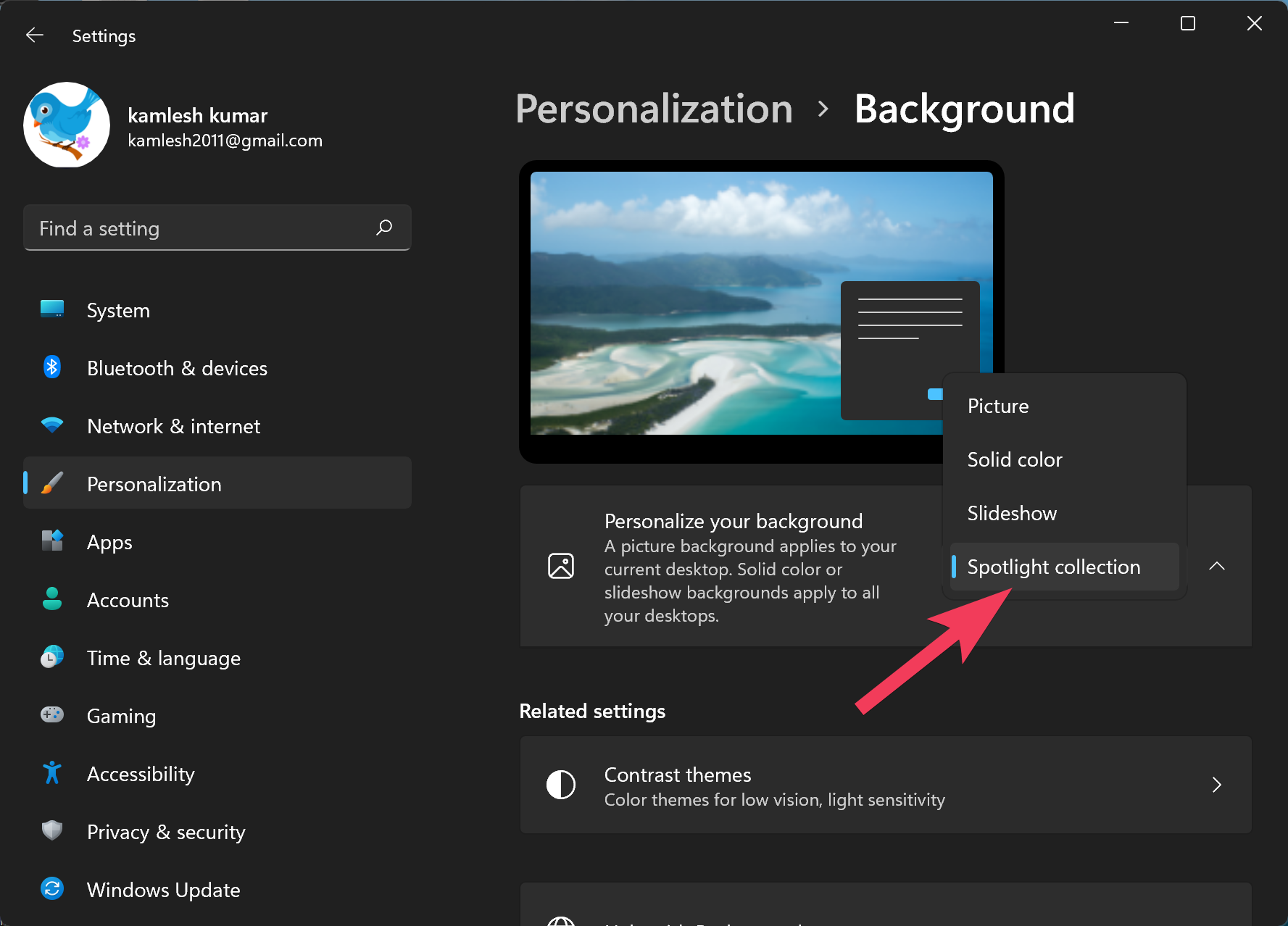Click the Contrast themes card title
1288x926 pixels.
(x=678, y=775)
